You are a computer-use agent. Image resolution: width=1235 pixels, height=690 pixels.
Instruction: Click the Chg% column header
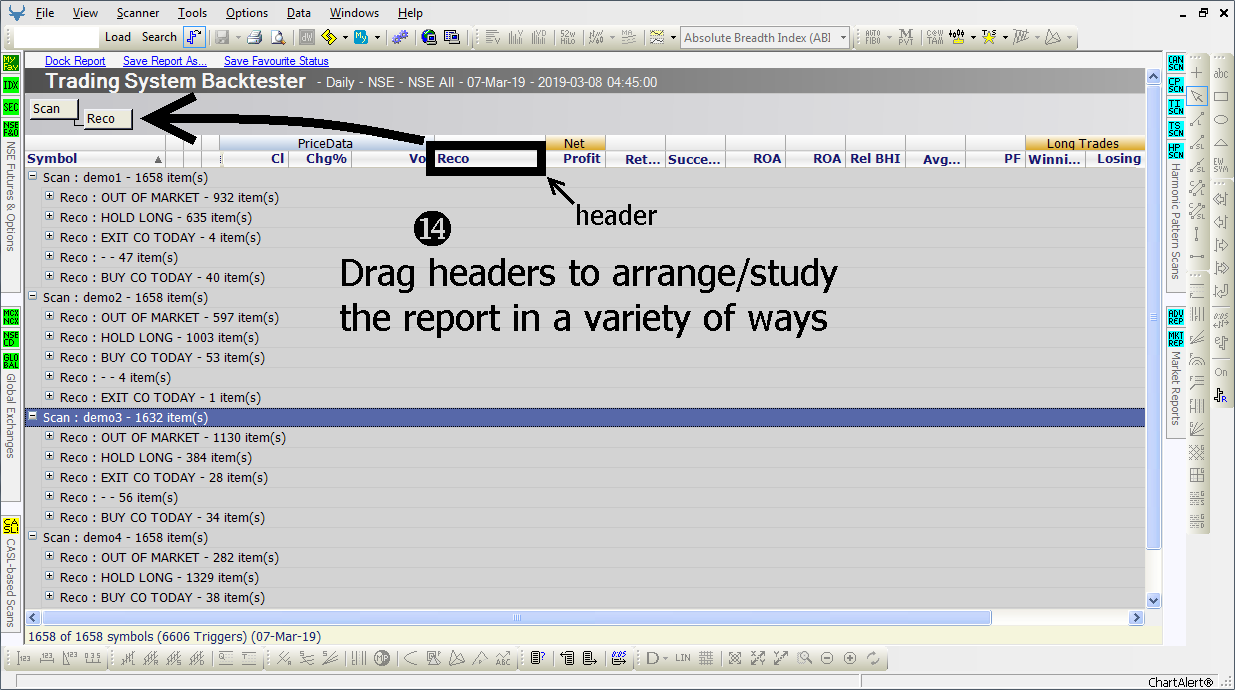point(320,158)
